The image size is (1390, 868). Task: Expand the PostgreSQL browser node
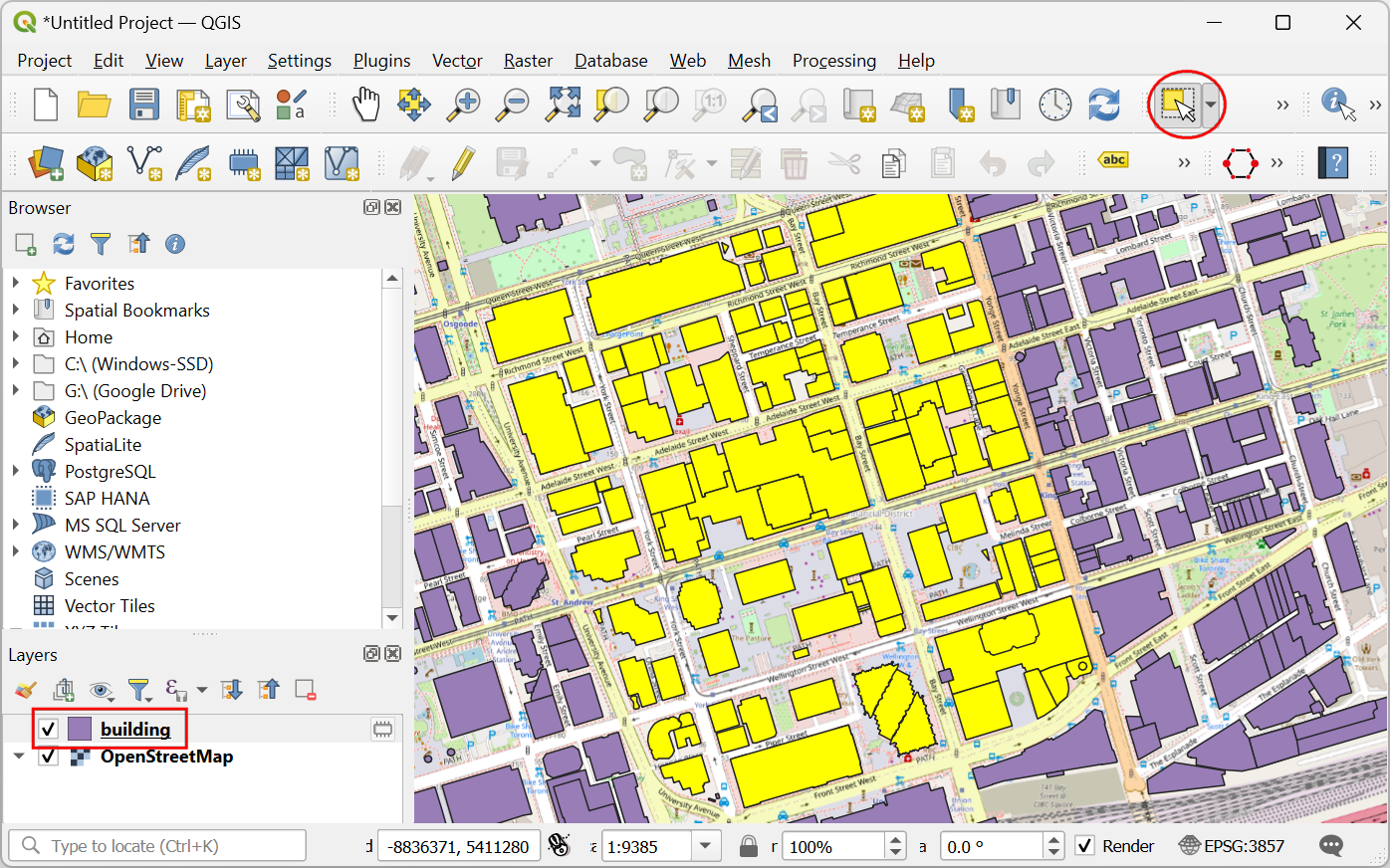[x=16, y=472]
